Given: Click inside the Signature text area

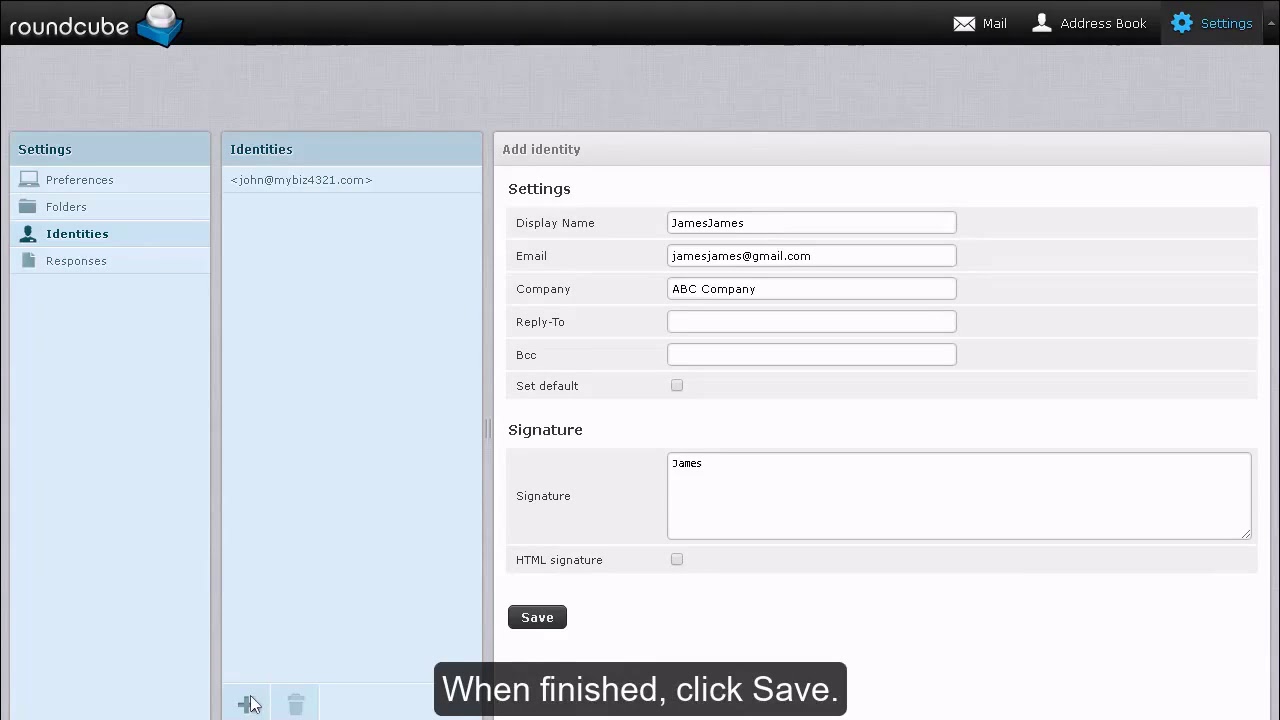Looking at the screenshot, I should [x=959, y=496].
